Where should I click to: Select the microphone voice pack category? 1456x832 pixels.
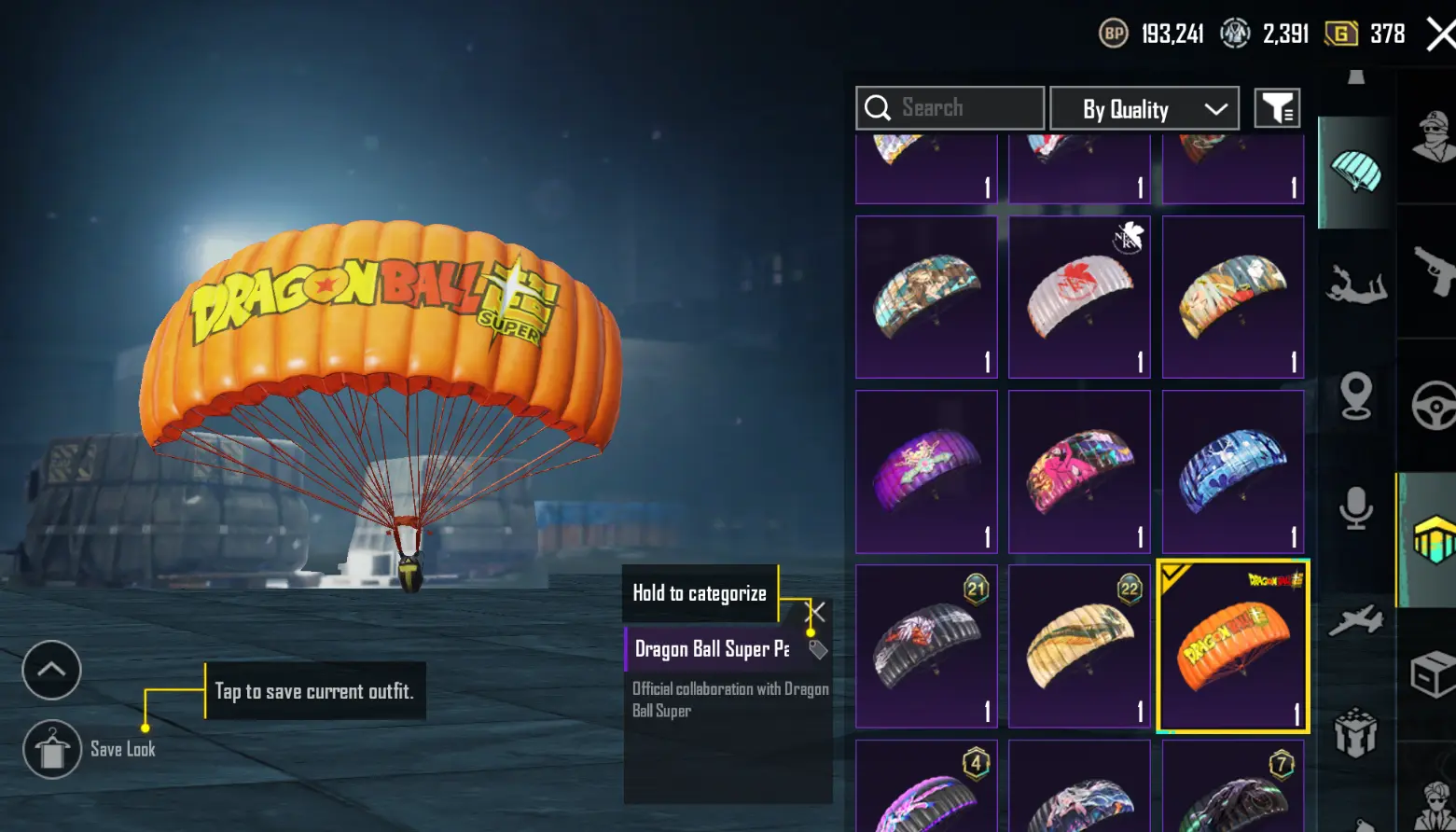click(x=1356, y=508)
